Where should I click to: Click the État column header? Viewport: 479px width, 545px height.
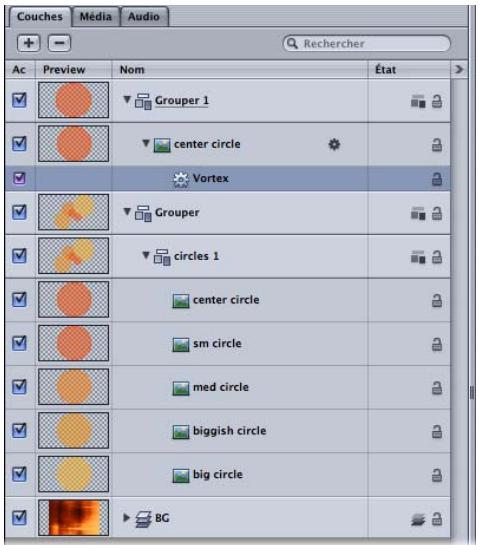point(409,70)
